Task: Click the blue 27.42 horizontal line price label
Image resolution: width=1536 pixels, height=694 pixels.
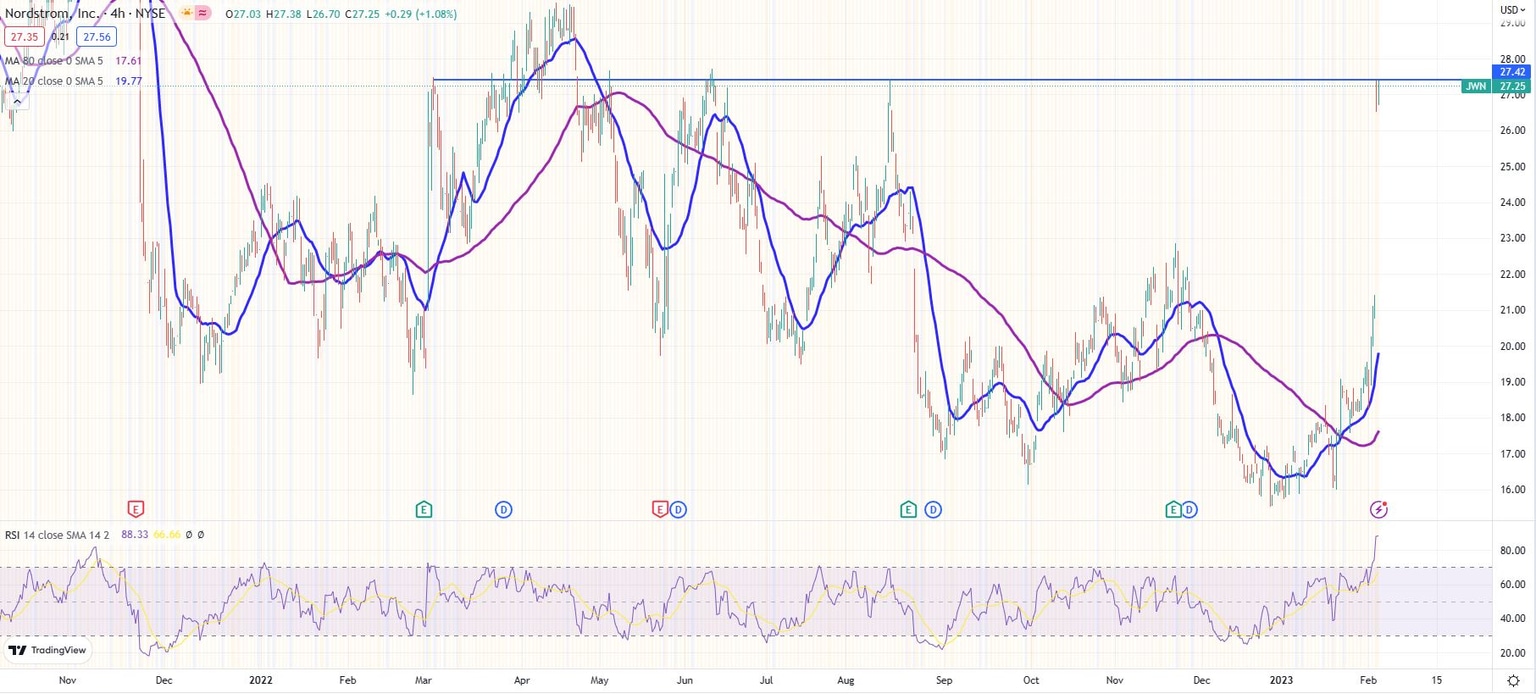Action: [x=1509, y=72]
